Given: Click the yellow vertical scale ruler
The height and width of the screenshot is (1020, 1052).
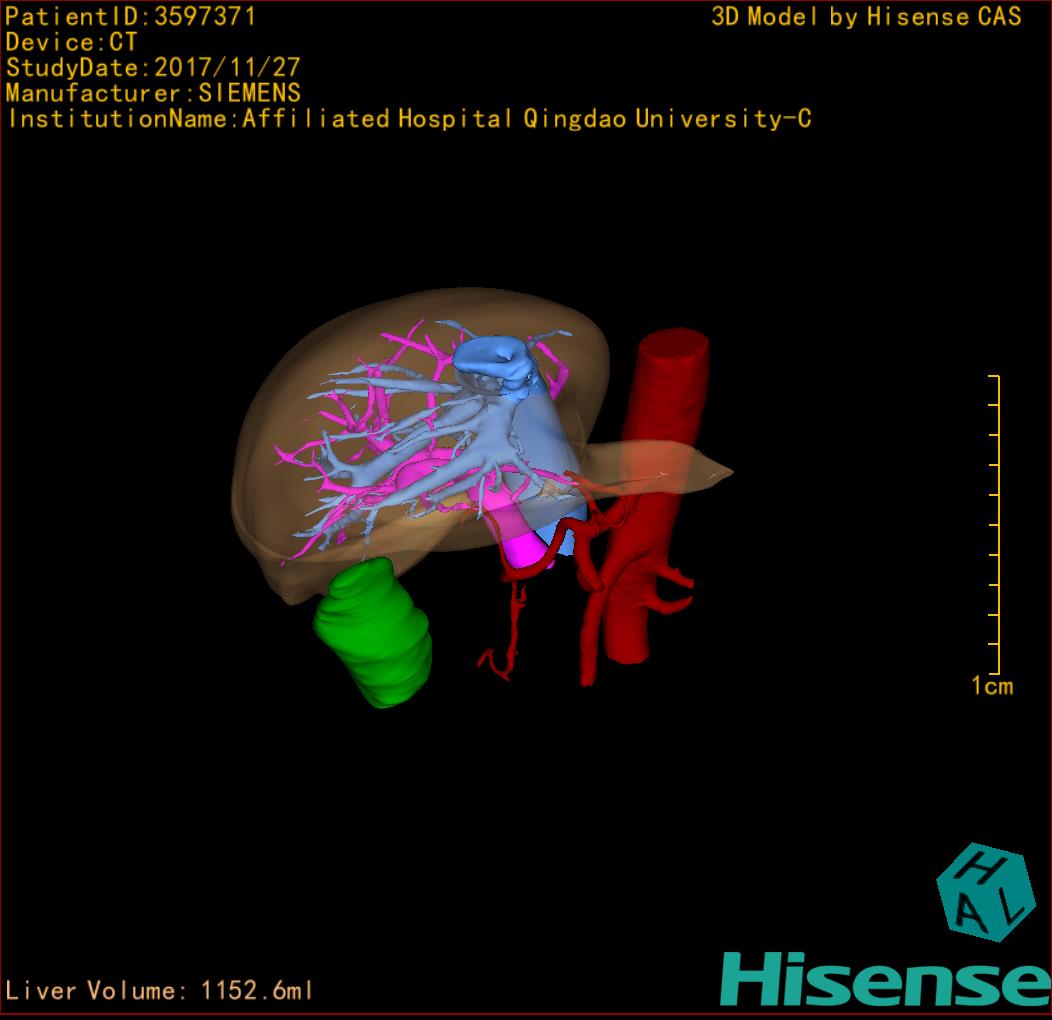Looking at the screenshot, I should [995, 525].
